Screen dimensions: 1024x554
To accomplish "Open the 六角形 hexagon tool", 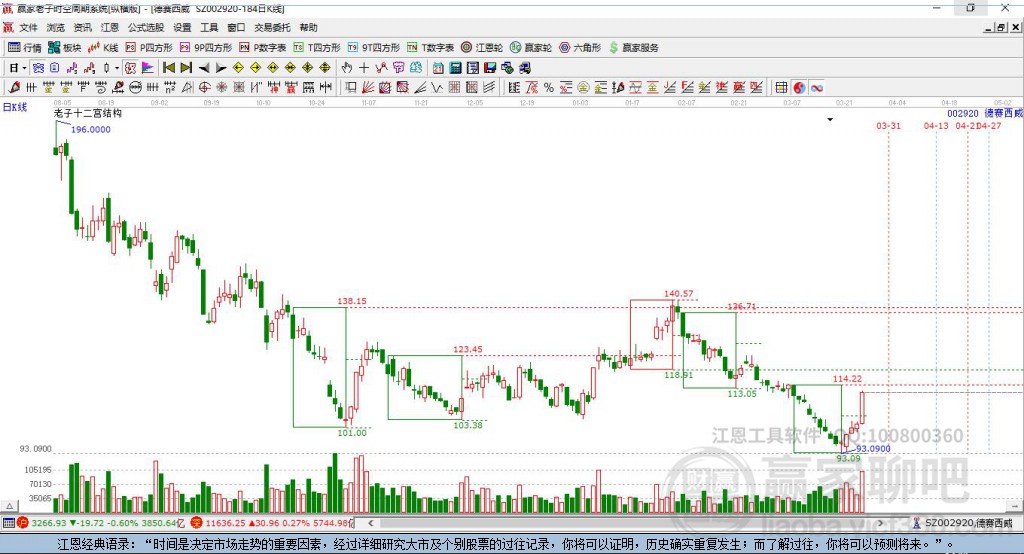I will pyautogui.click(x=580, y=48).
